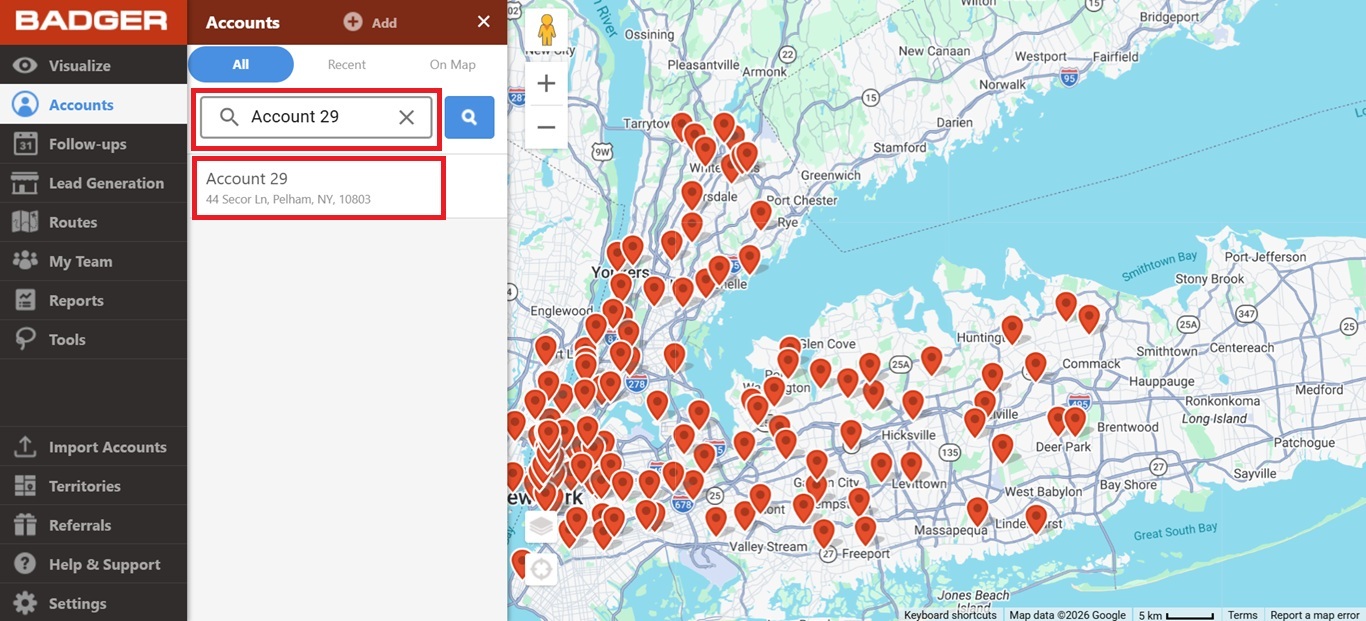
Task: Open the My Team menu item
Action: coord(93,261)
